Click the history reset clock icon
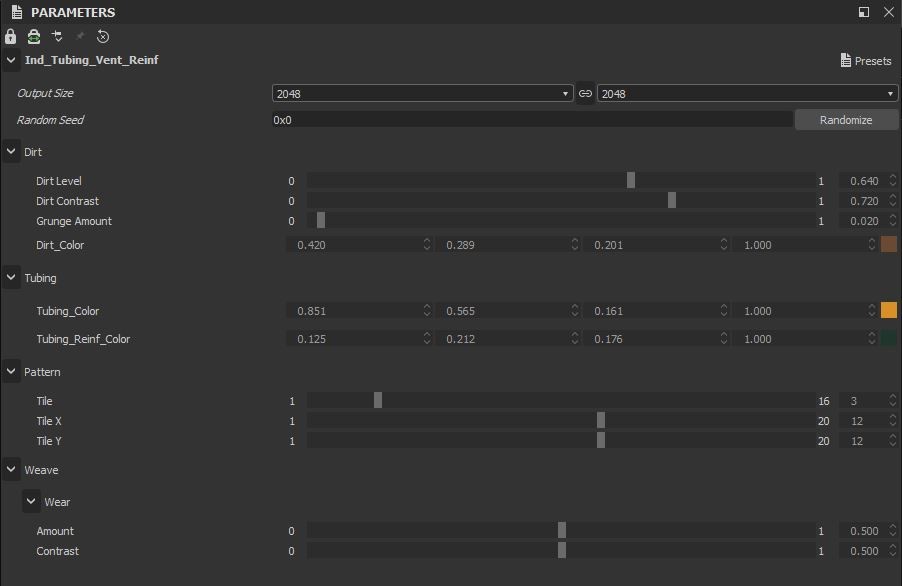Viewport: 902px width, 586px height. tap(103, 36)
